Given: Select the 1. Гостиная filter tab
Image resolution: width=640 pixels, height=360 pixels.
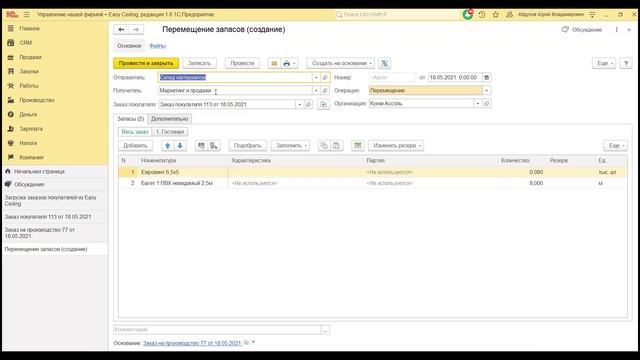Looking at the screenshot, I should click(170, 132).
